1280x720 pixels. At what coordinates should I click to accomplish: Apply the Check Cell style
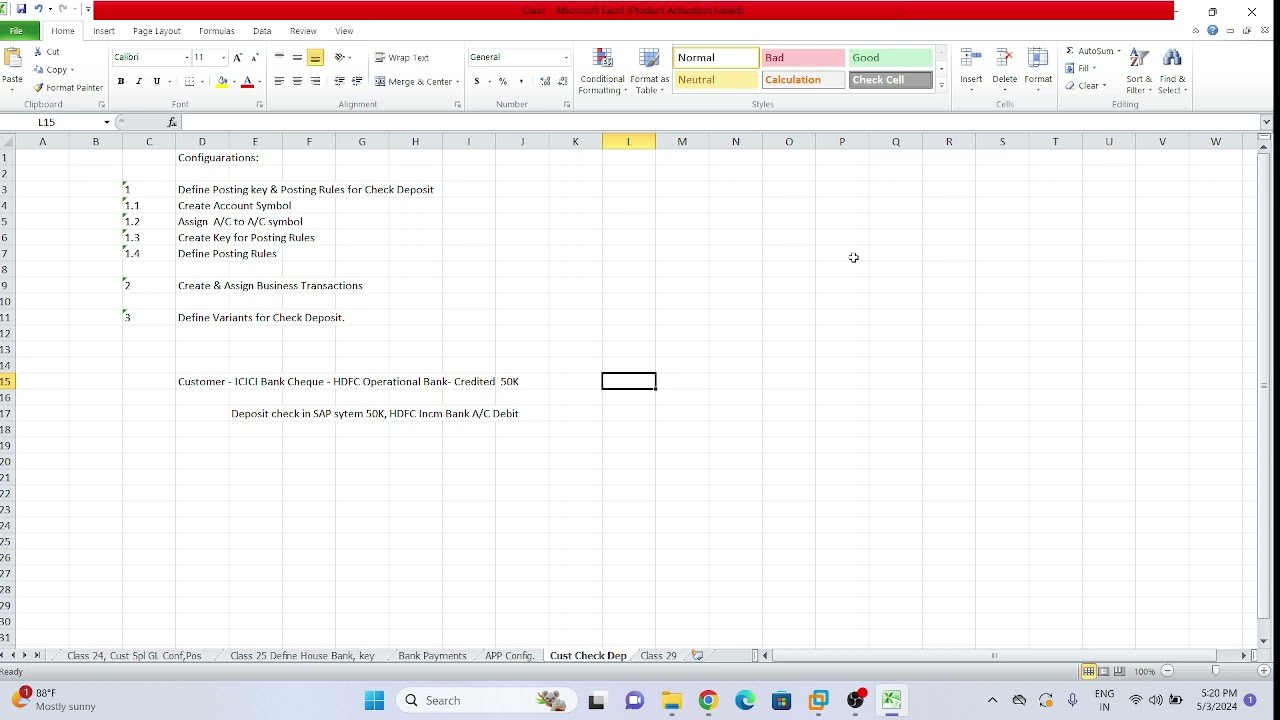890,80
